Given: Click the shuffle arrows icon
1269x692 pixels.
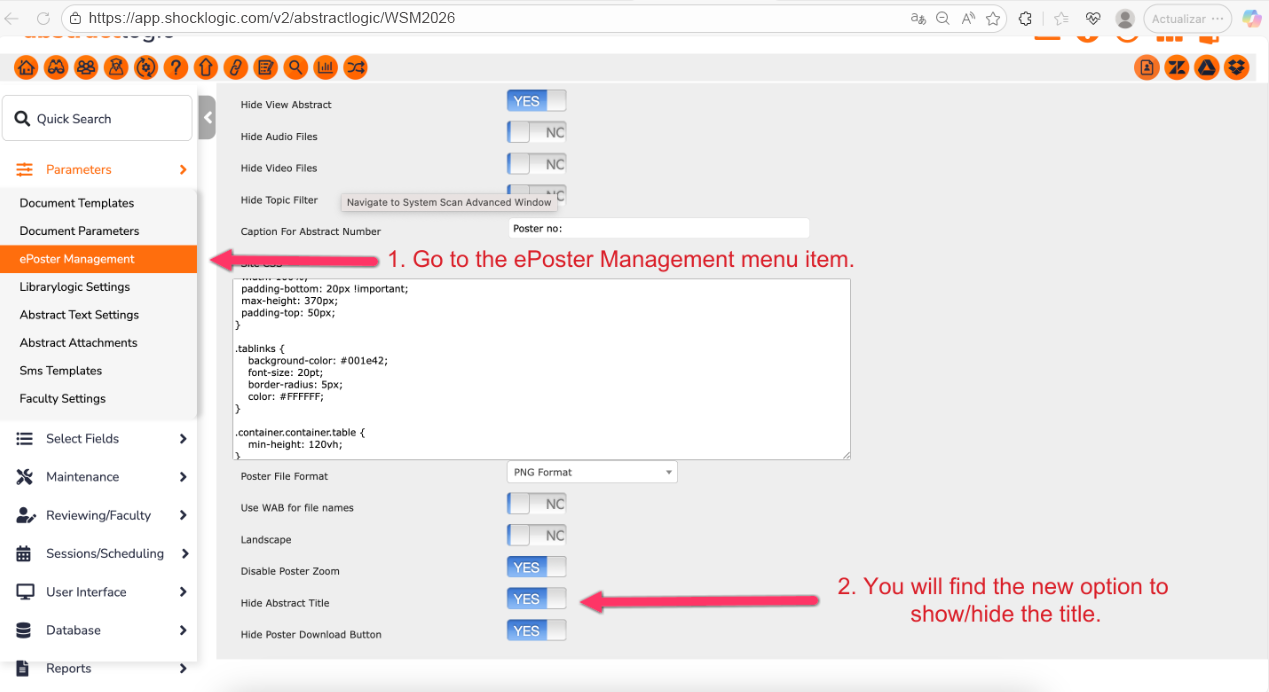Looking at the screenshot, I should click(355, 67).
